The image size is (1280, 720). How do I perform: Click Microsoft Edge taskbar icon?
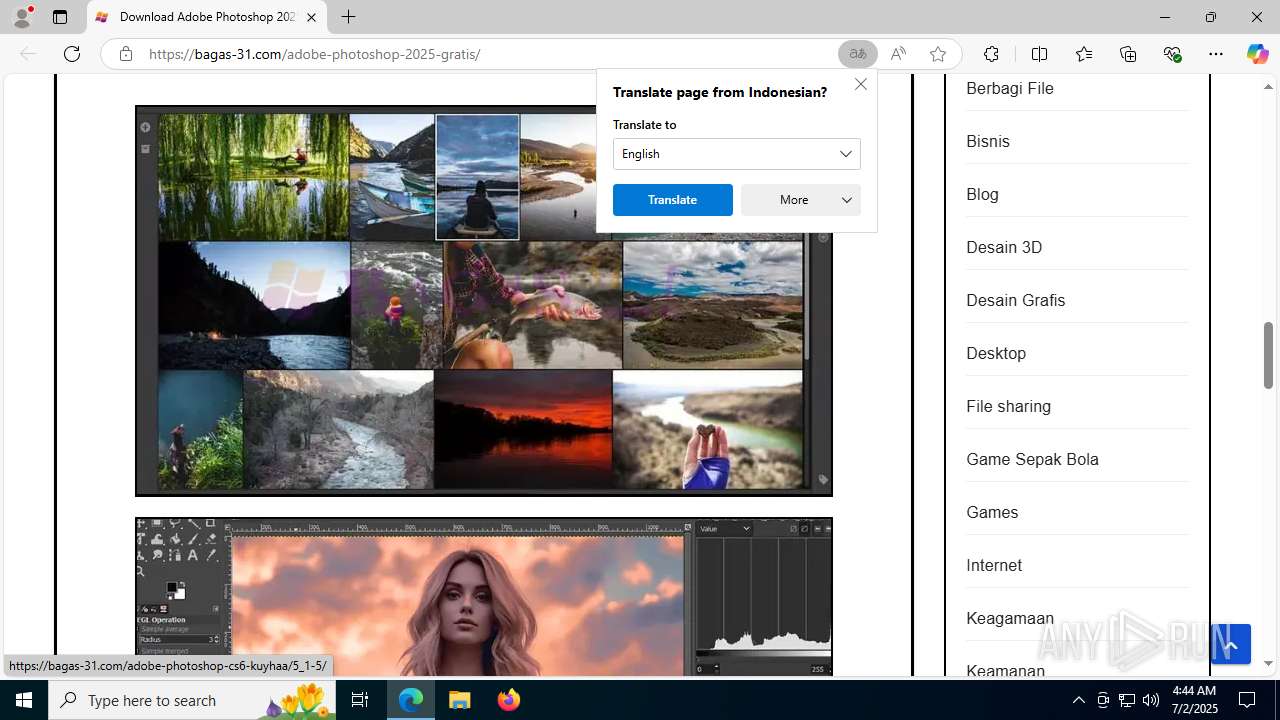tap(412, 700)
